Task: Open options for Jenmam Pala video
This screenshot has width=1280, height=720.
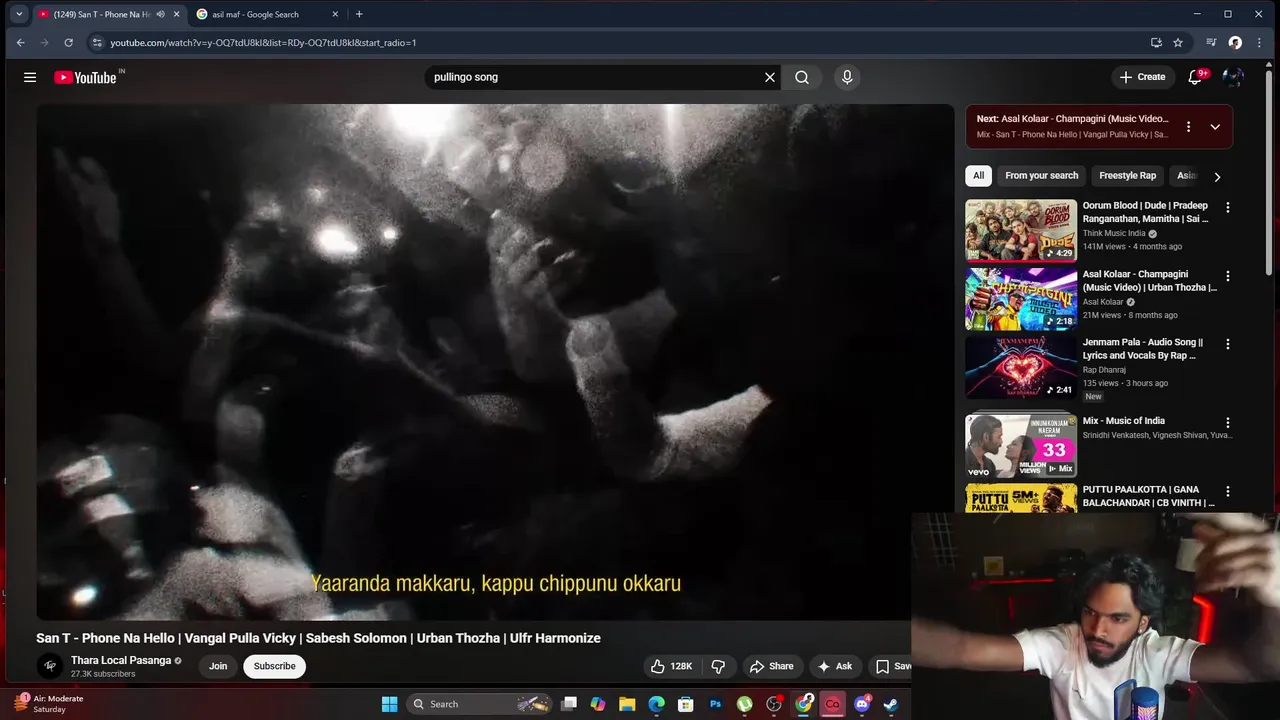Action: pyautogui.click(x=1228, y=344)
